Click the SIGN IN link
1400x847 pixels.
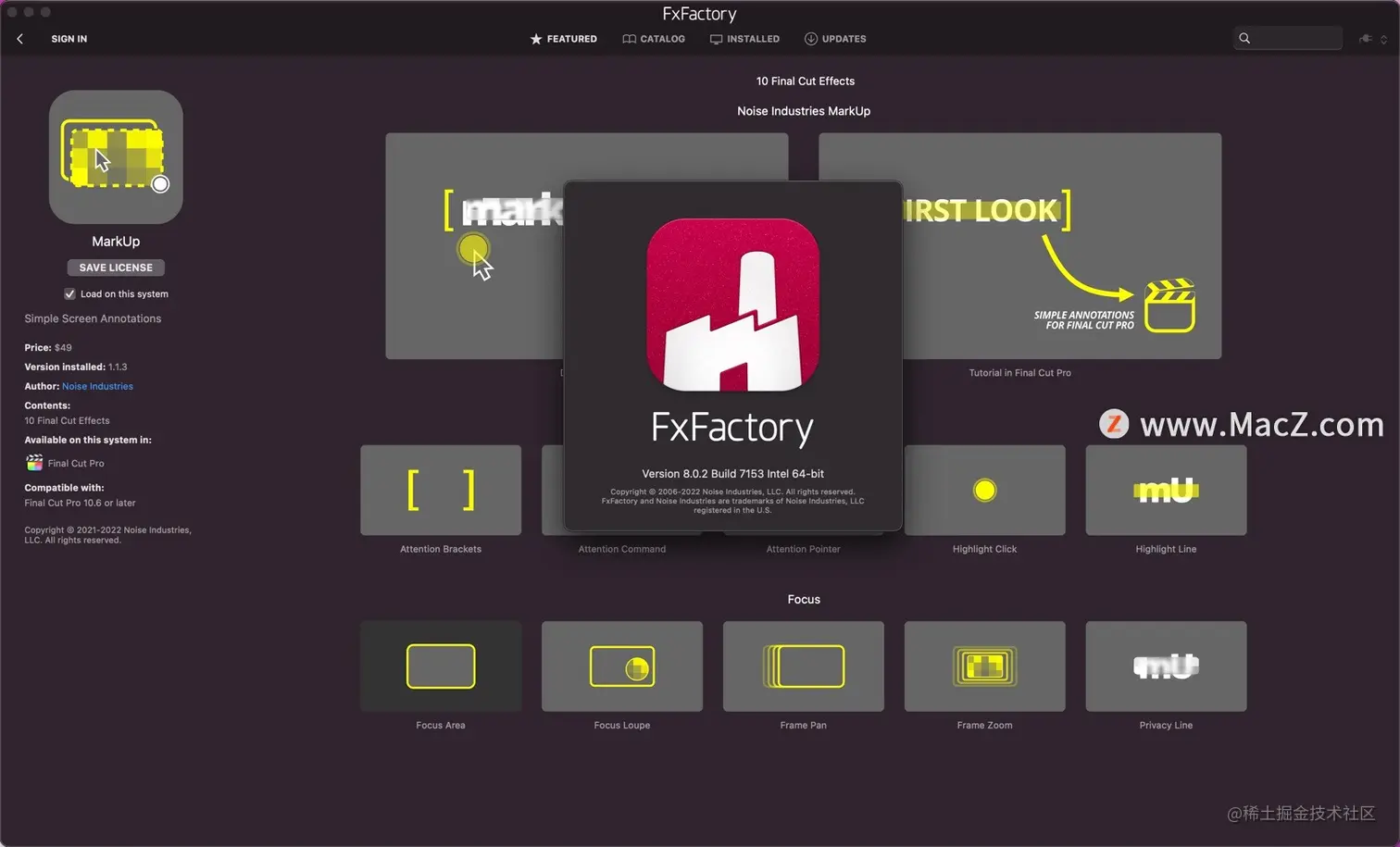point(69,39)
